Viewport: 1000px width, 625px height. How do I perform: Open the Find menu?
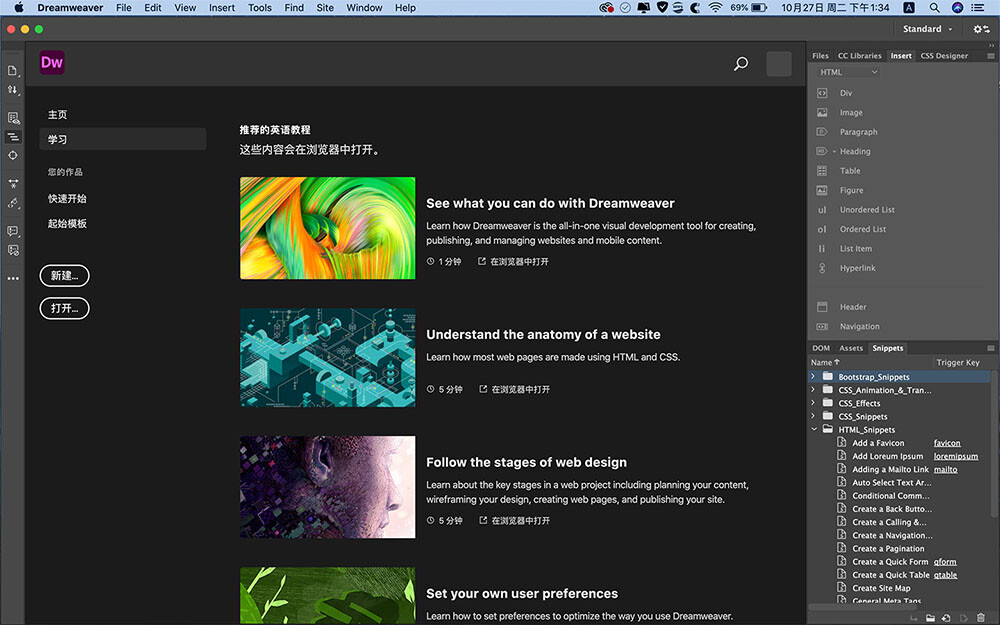[x=294, y=8]
